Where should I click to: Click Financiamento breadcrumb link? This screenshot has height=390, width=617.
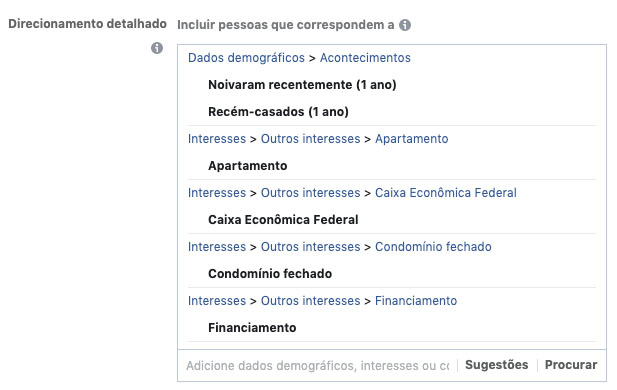(416, 301)
